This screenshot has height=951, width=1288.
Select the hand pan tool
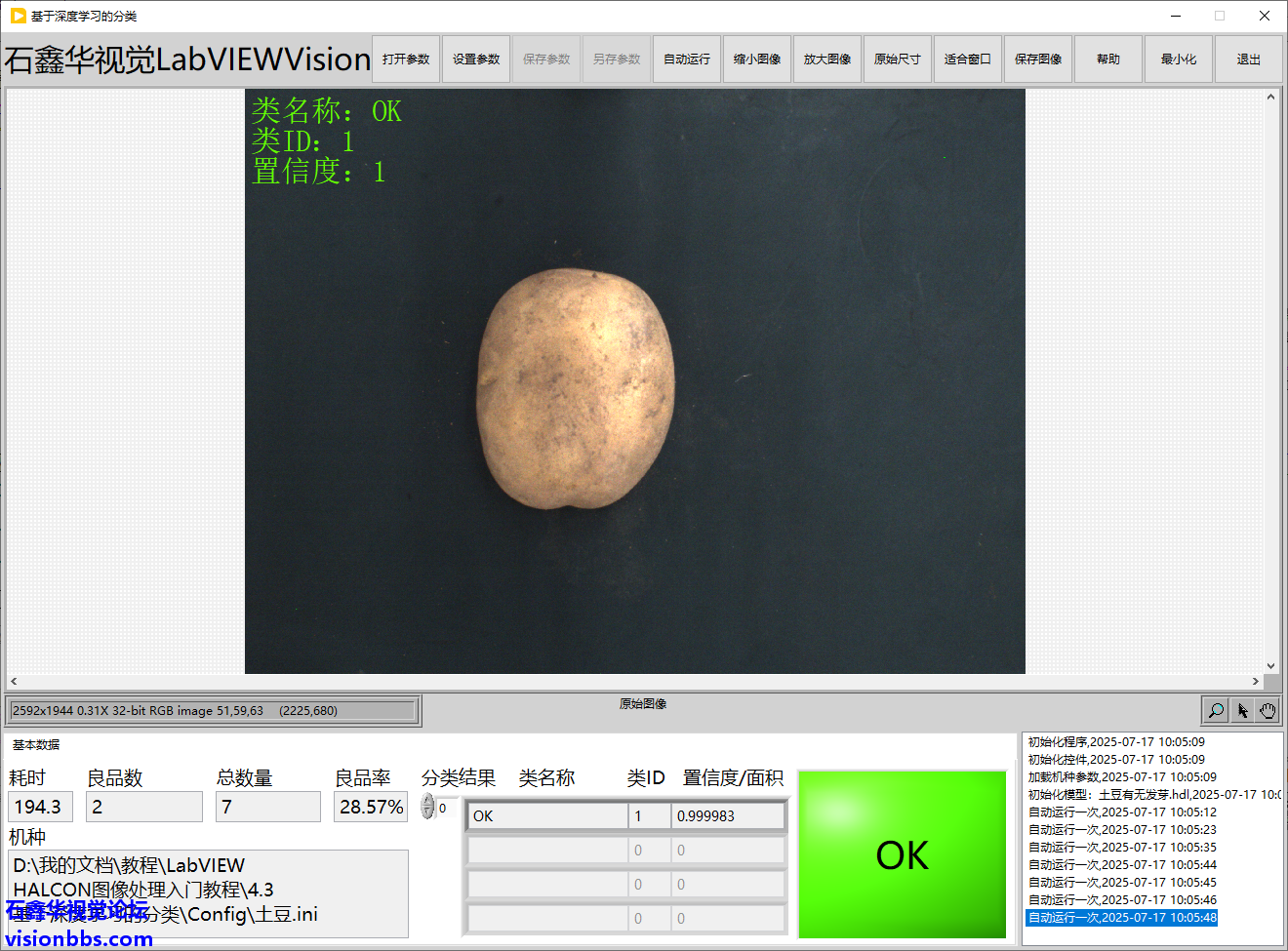[1268, 710]
